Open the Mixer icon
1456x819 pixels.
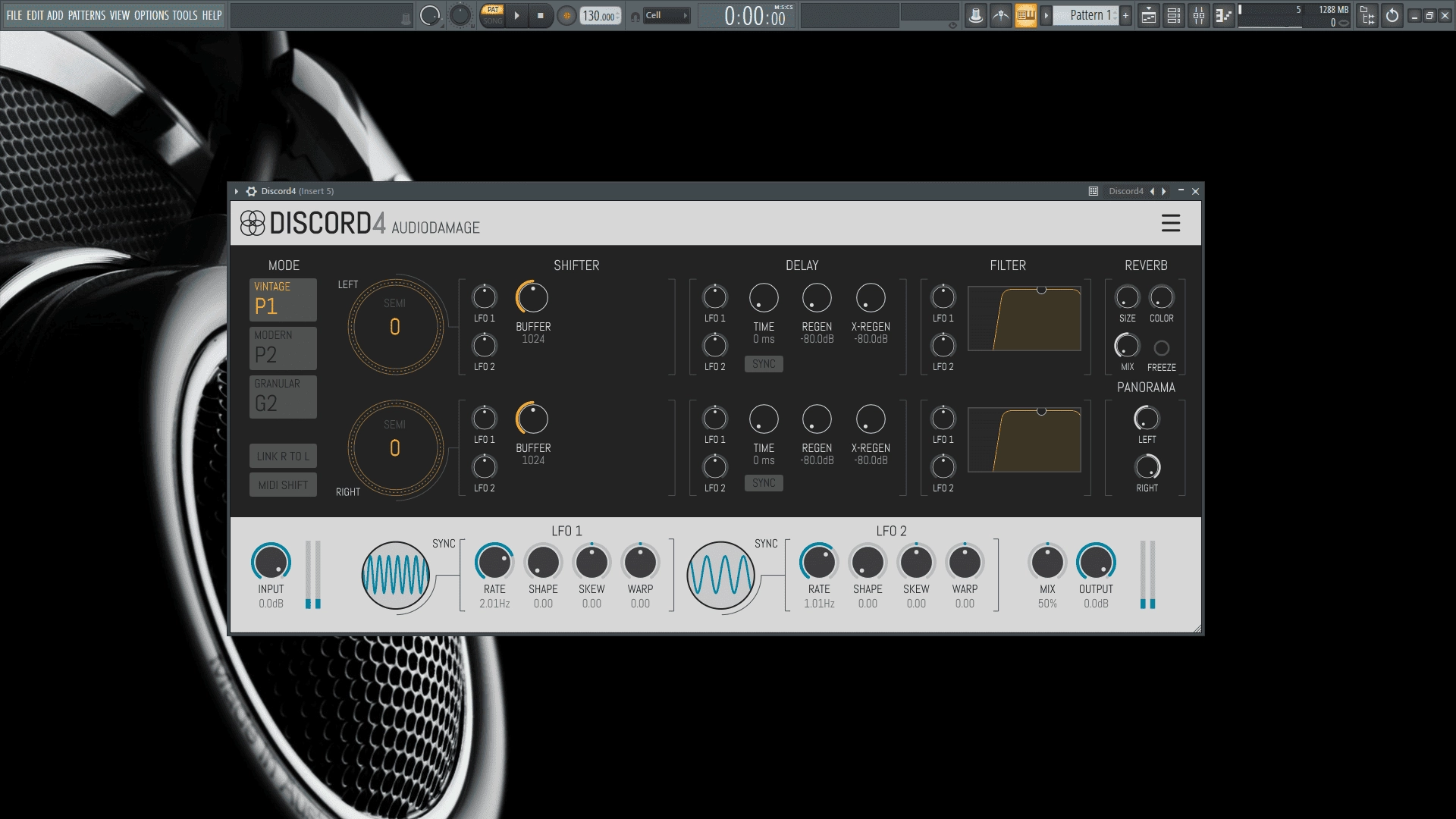click(1199, 15)
